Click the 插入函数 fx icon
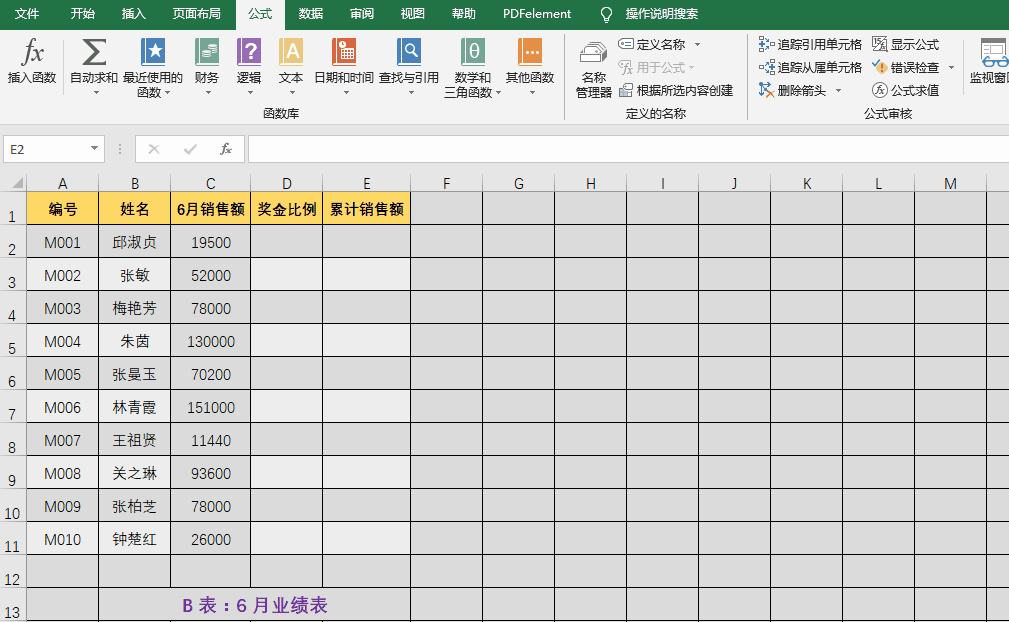Image resolution: width=1009 pixels, height=622 pixels. (32, 52)
